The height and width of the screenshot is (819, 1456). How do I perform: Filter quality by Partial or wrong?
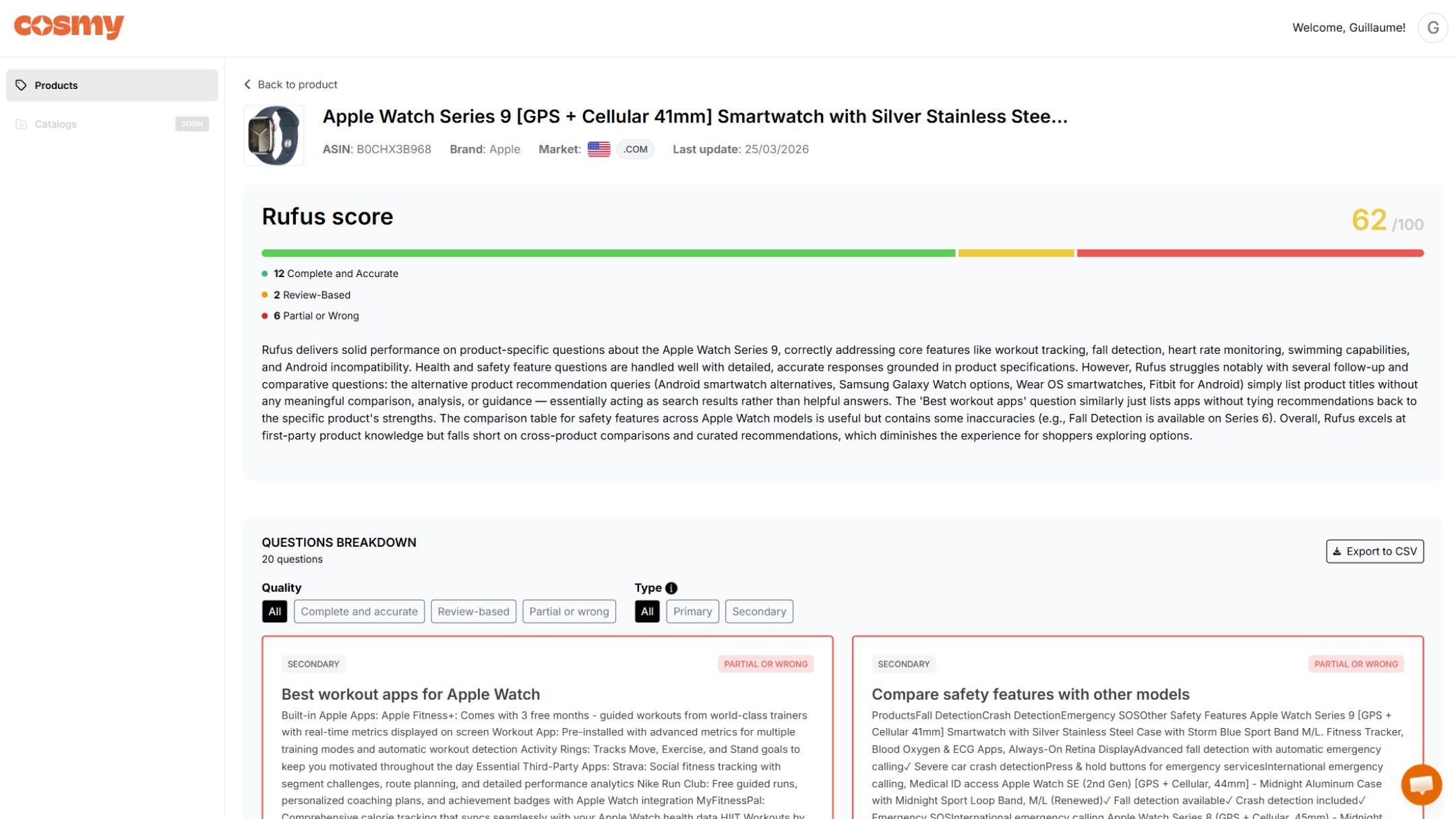coord(568,611)
